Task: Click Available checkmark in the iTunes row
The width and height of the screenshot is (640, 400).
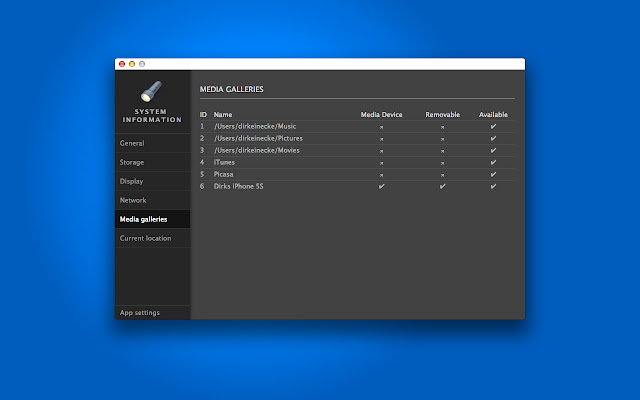Action: [x=493, y=162]
